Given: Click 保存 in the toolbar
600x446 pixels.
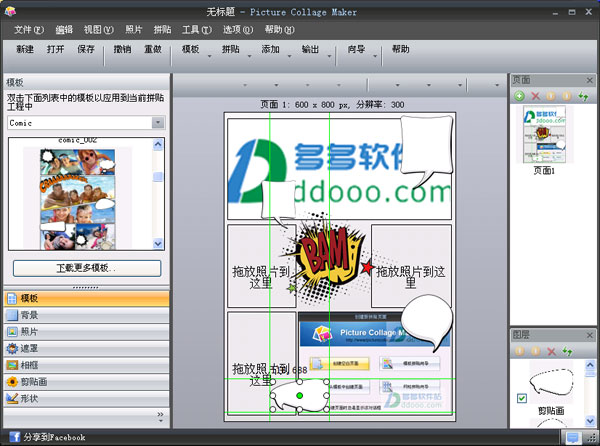Looking at the screenshot, I should (x=86, y=49).
